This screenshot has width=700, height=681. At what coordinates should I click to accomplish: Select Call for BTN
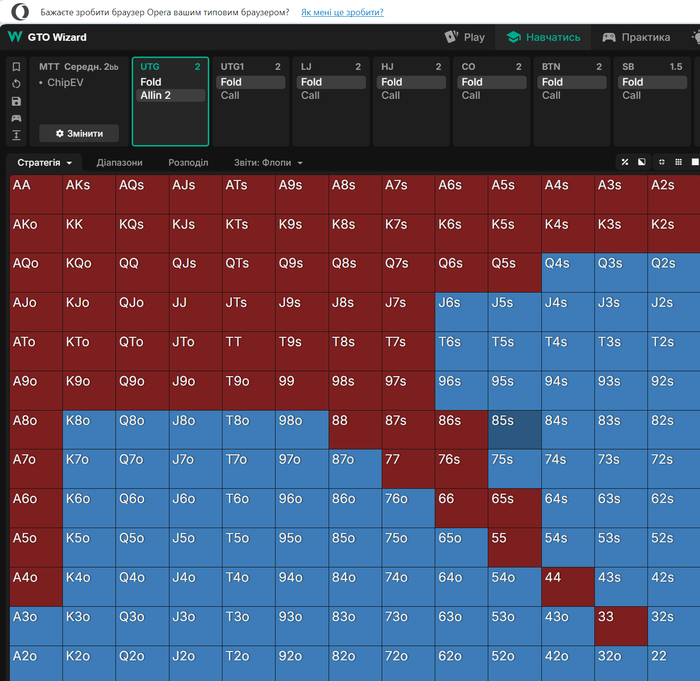pos(572,95)
